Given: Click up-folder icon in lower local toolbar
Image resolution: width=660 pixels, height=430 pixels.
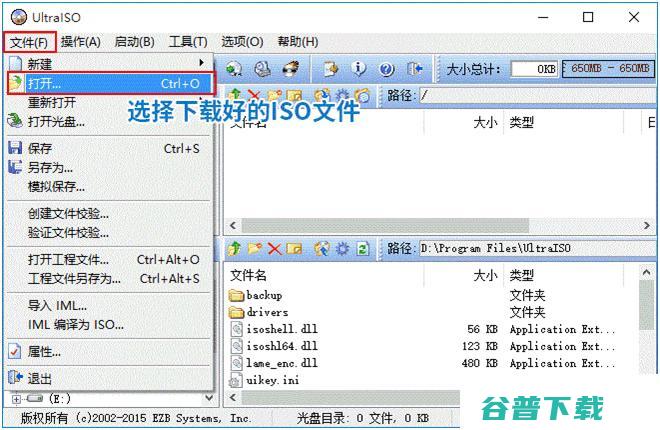Looking at the screenshot, I should [234, 249].
